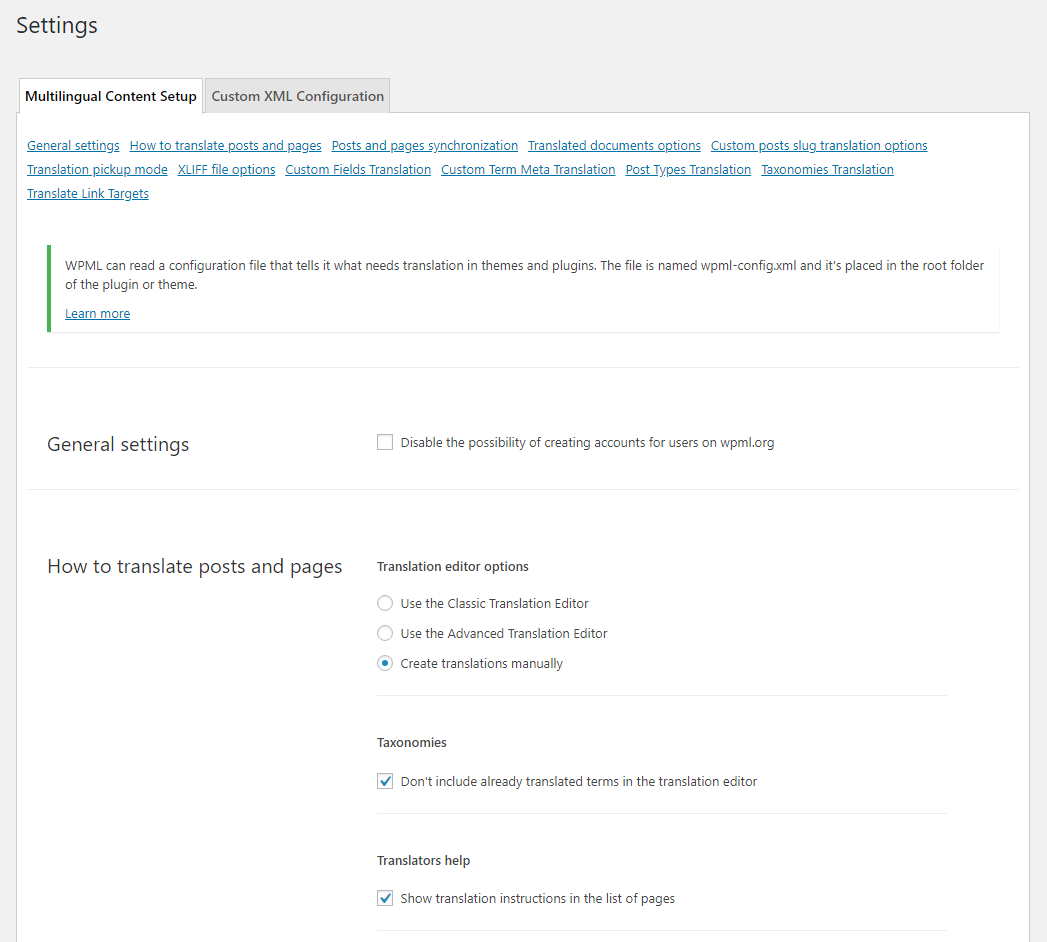Follow the How to translate posts and pages link
Viewport: 1047px width, 942px height.
point(226,146)
